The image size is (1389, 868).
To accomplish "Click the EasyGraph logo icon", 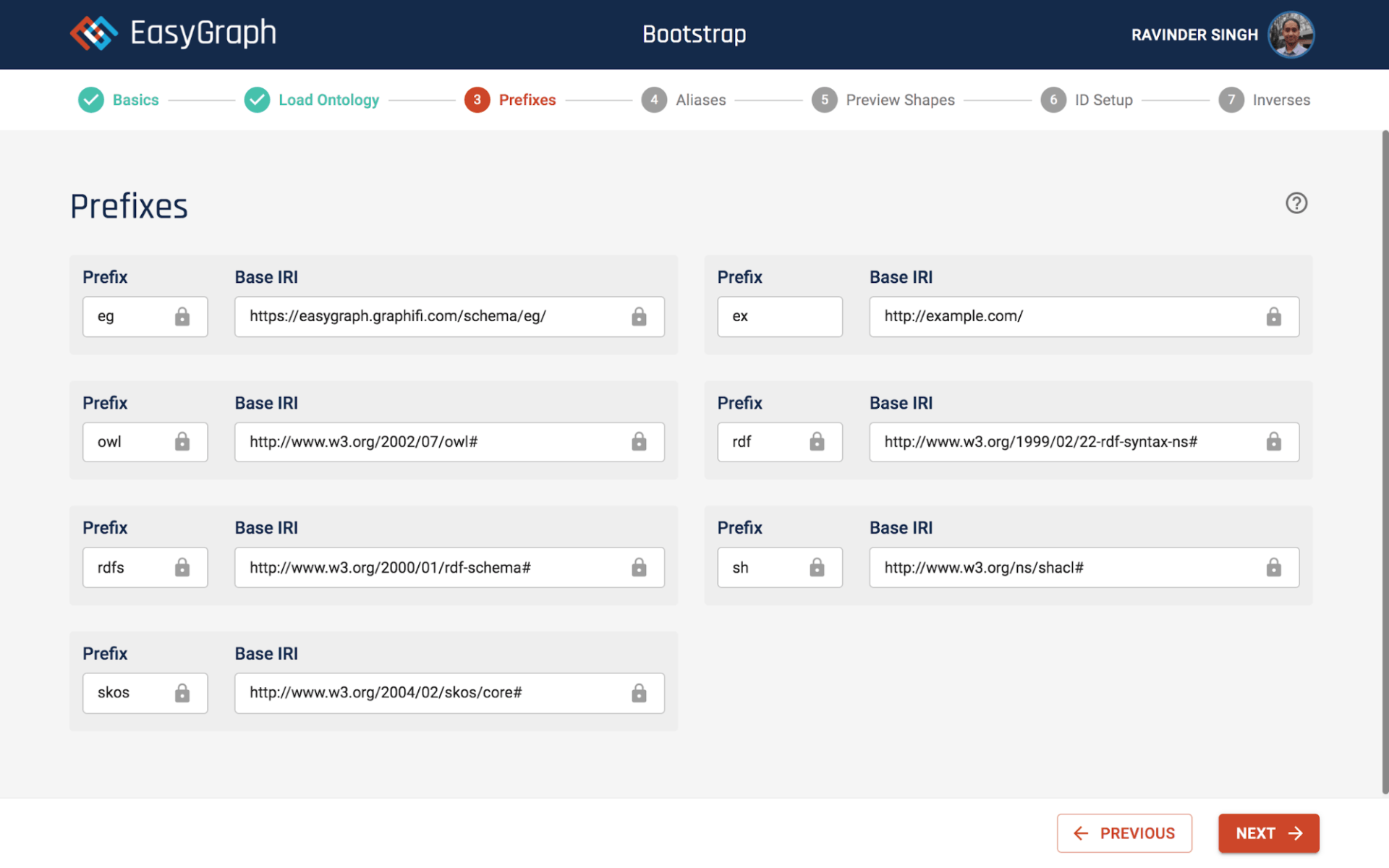I will click(93, 33).
